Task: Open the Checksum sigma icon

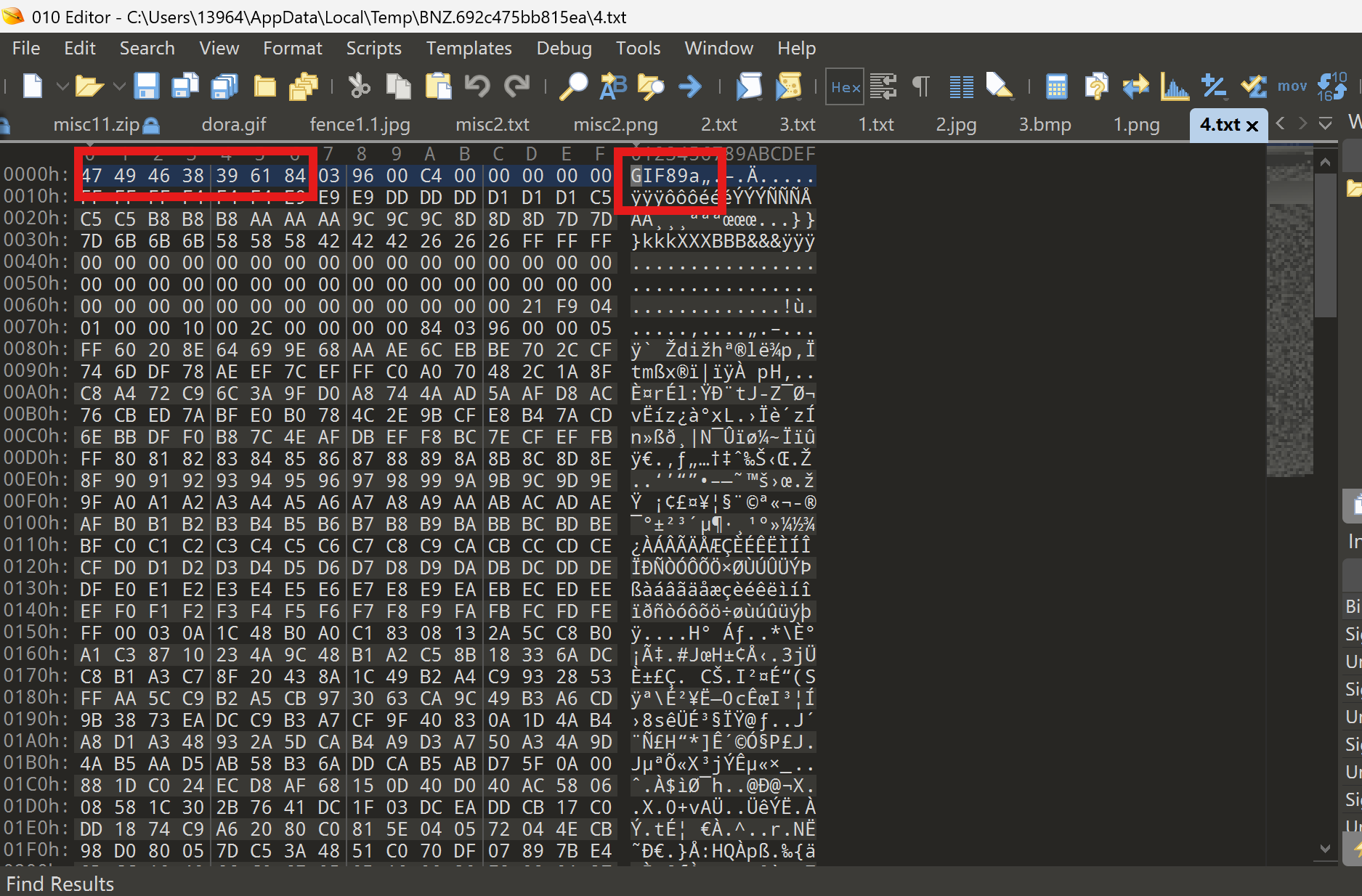Action: 1253,86
